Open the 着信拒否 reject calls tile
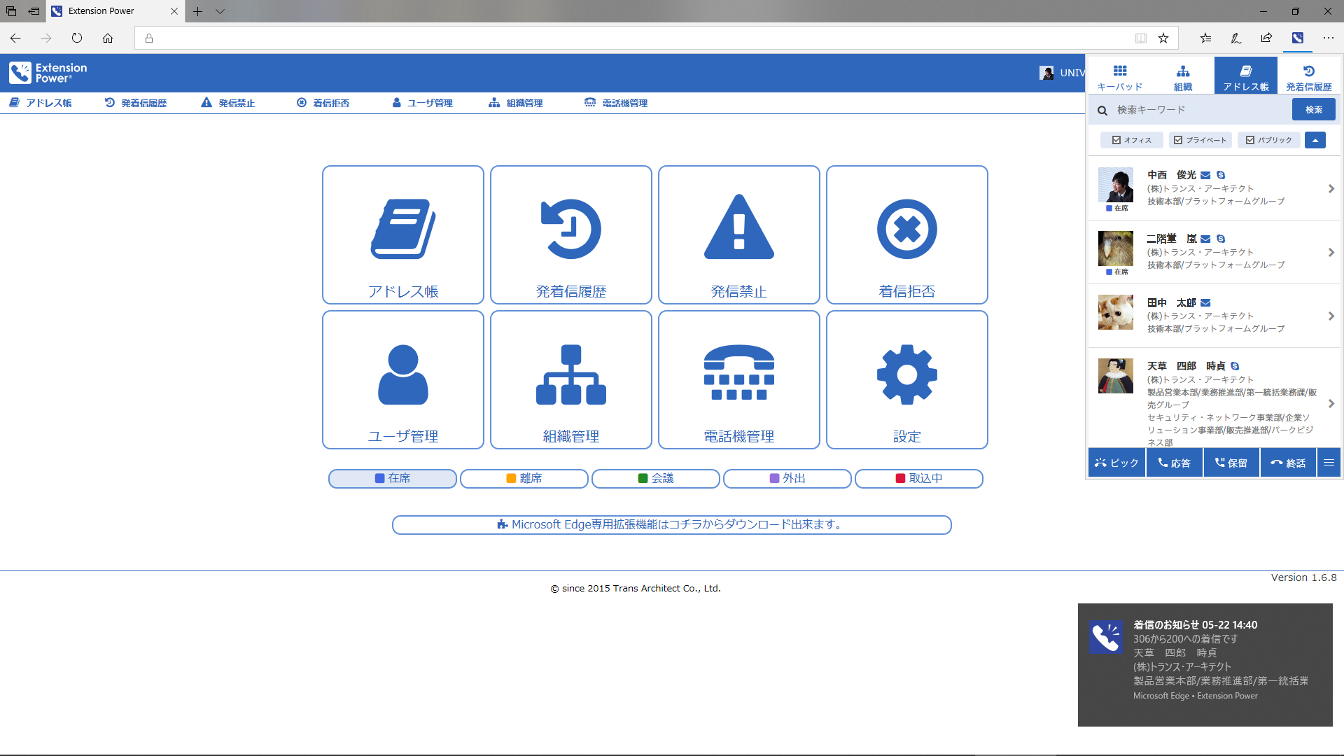This screenshot has height=756, width=1344. point(907,235)
